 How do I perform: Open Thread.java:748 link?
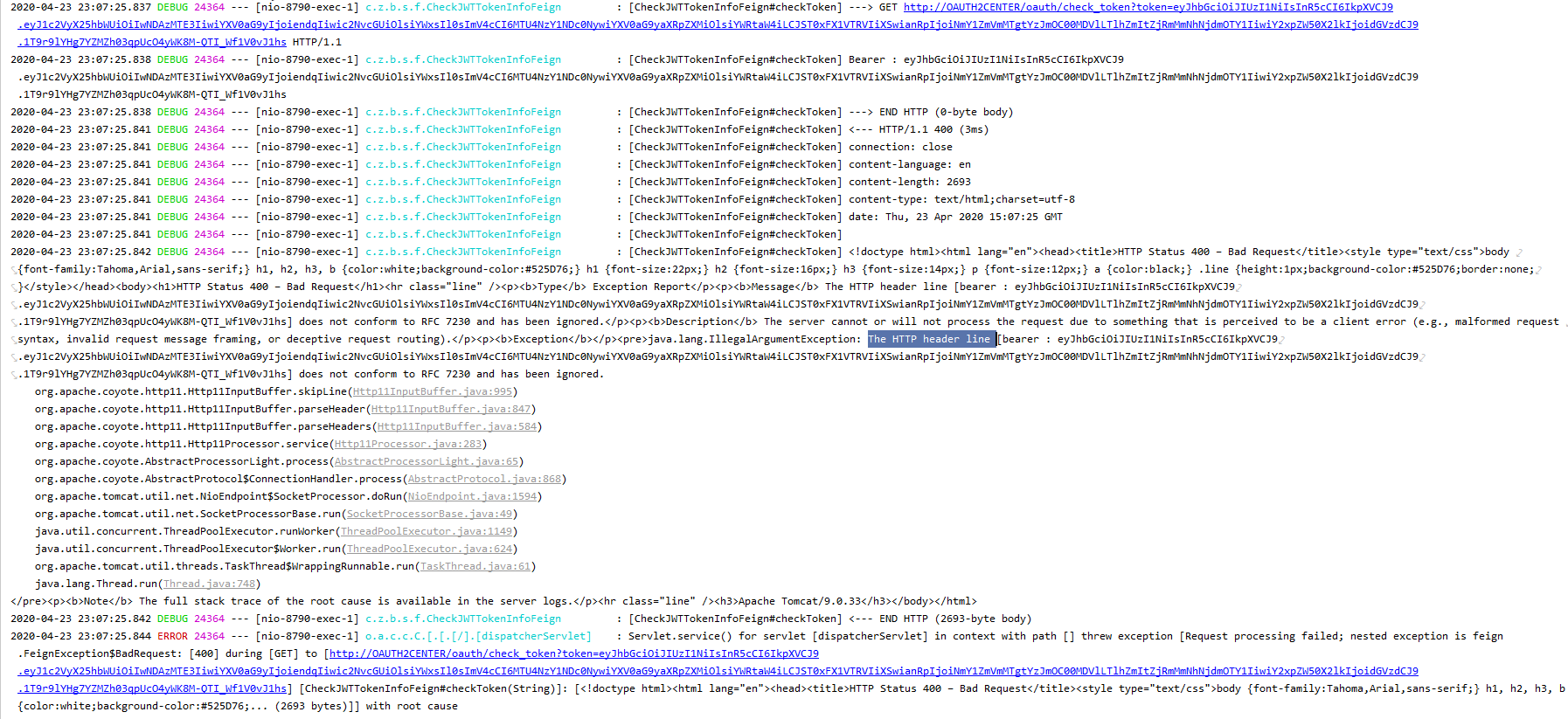[x=209, y=584]
